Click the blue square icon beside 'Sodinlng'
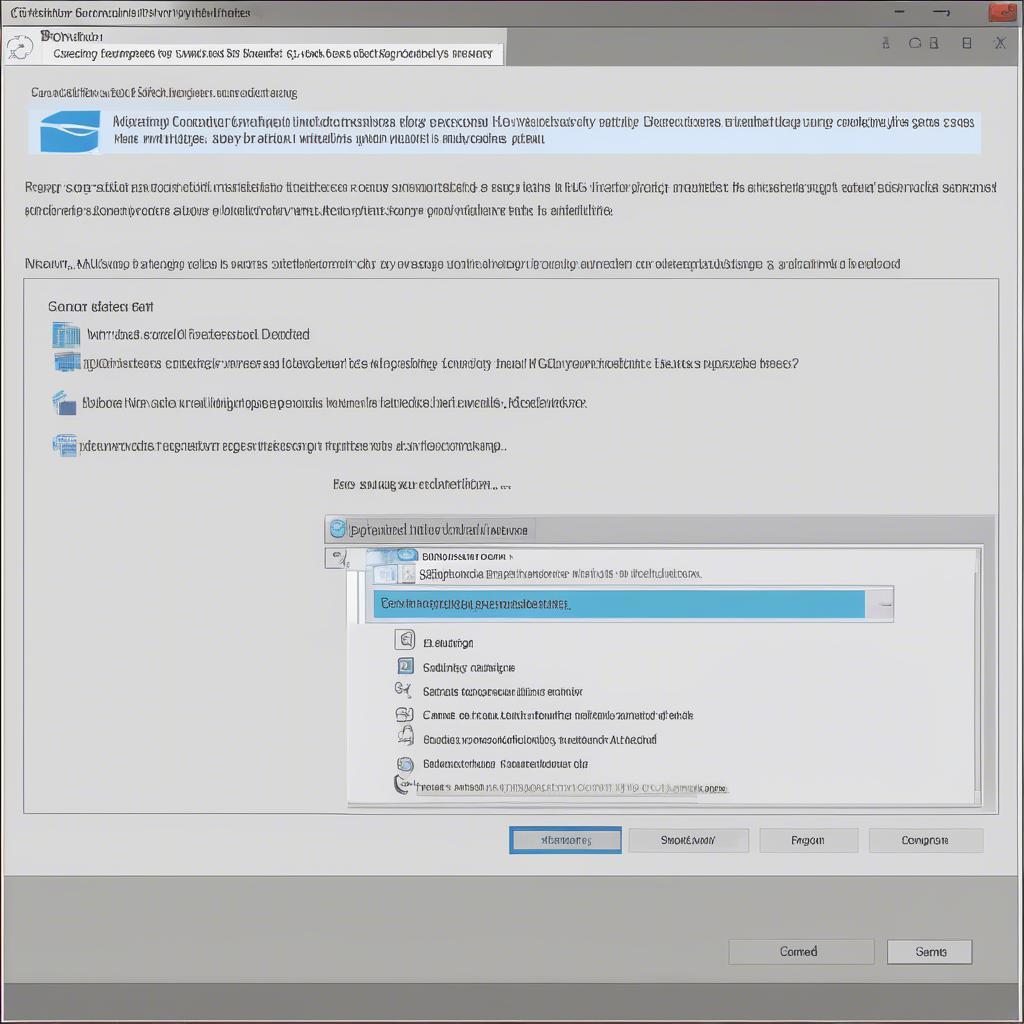This screenshot has width=1024, height=1024. [405, 666]
